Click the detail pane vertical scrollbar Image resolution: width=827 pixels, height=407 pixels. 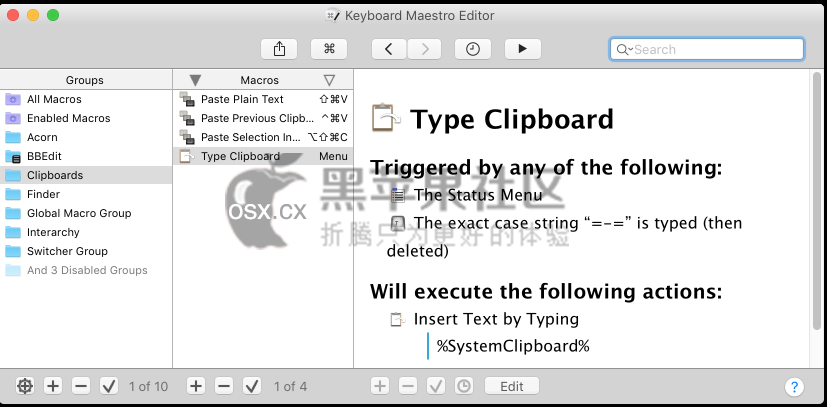(x=816, y=200)
